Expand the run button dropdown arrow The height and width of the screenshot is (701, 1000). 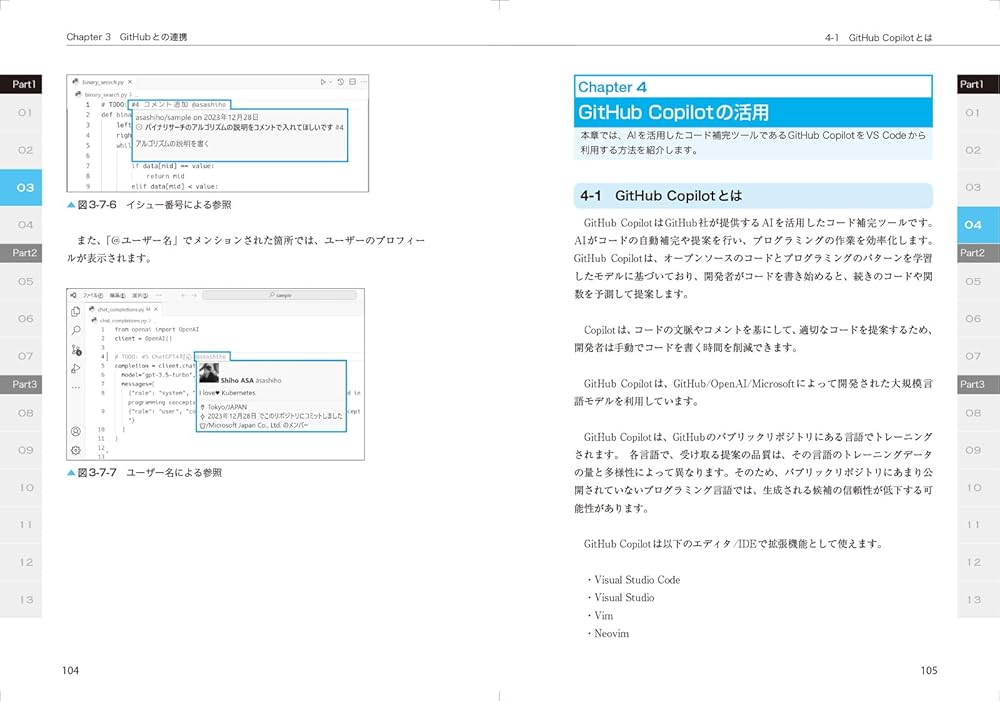pyautogui.click(x=331, y=81)
